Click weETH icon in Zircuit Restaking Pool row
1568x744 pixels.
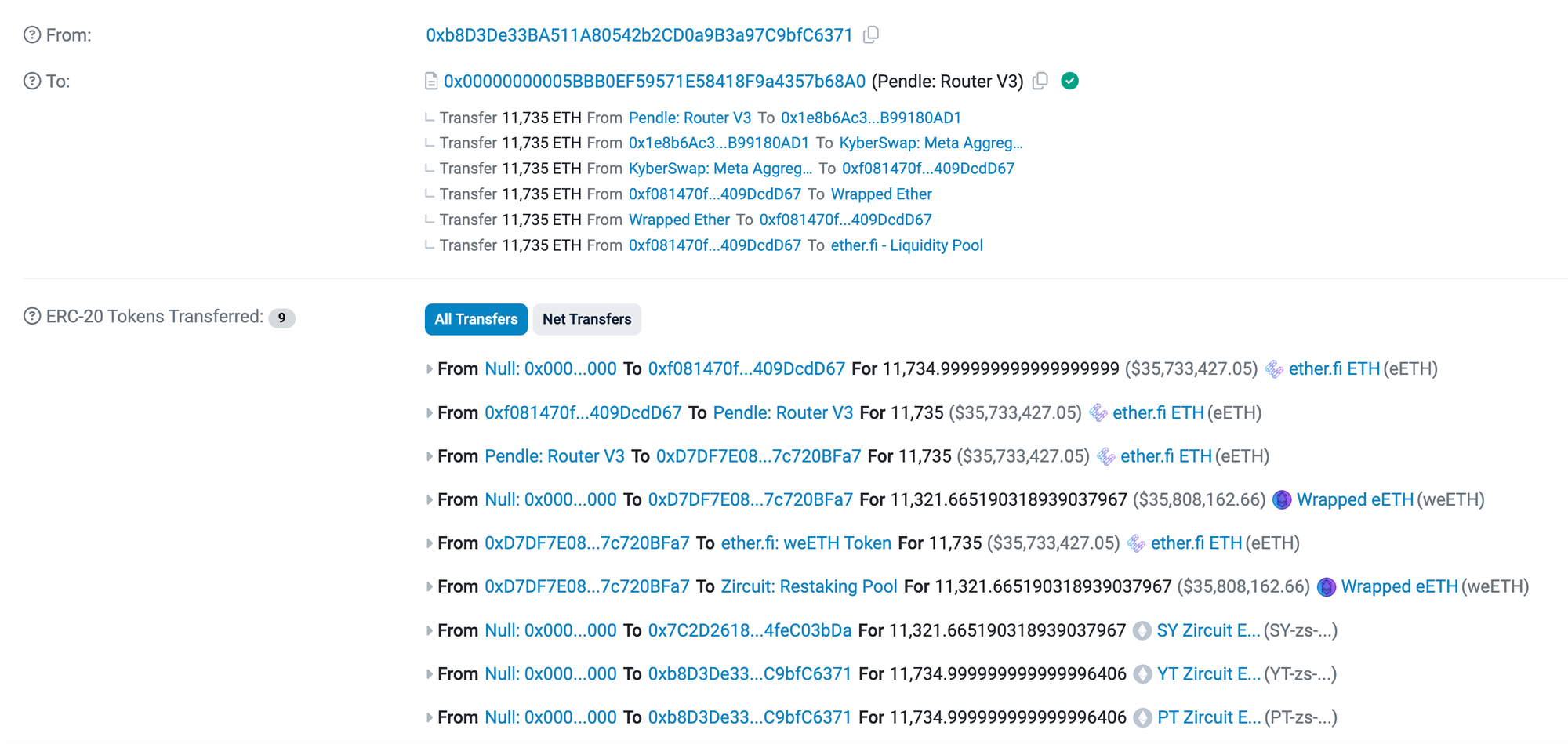click(1327, 587)
